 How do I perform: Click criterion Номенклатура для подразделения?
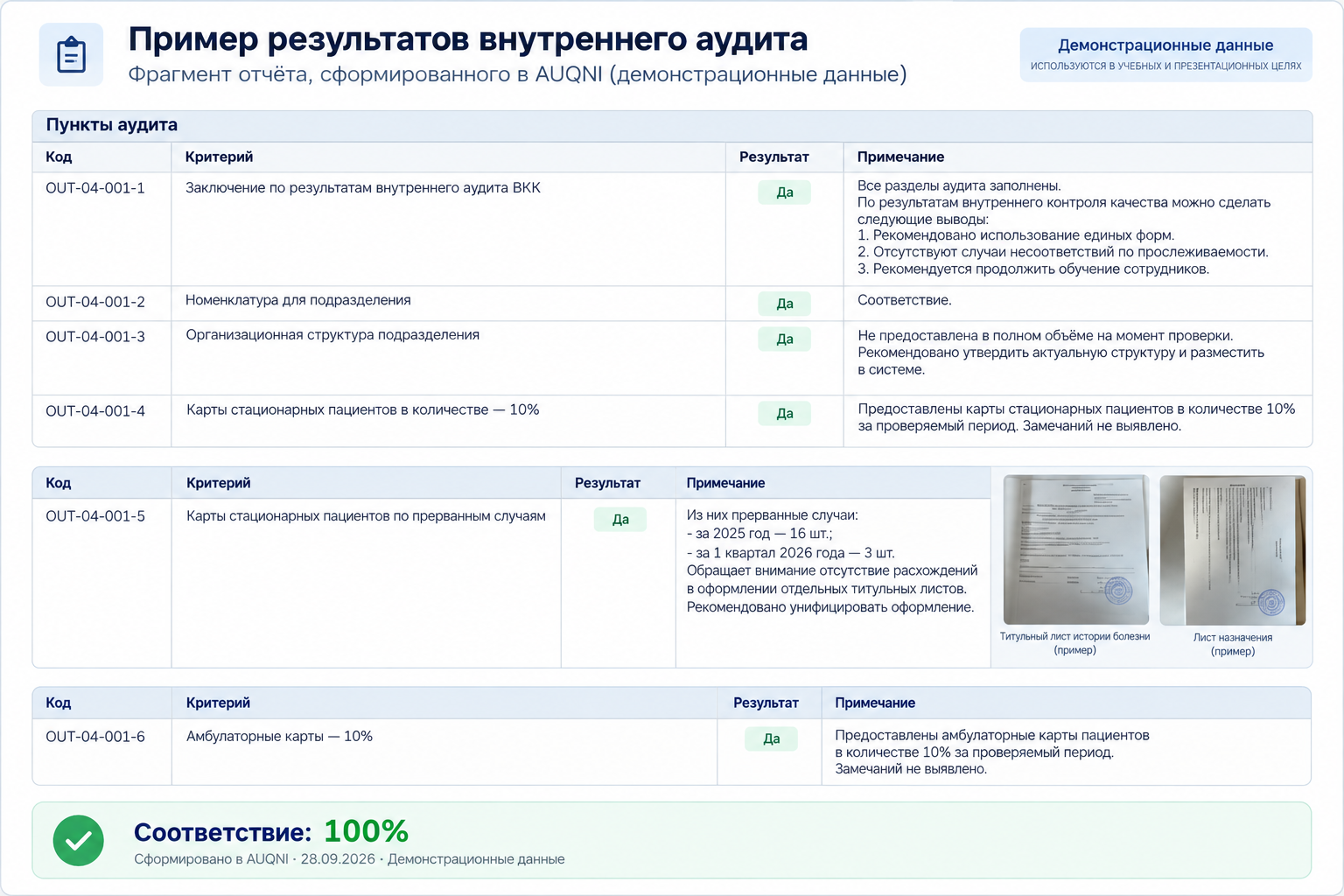coord(298,300)
